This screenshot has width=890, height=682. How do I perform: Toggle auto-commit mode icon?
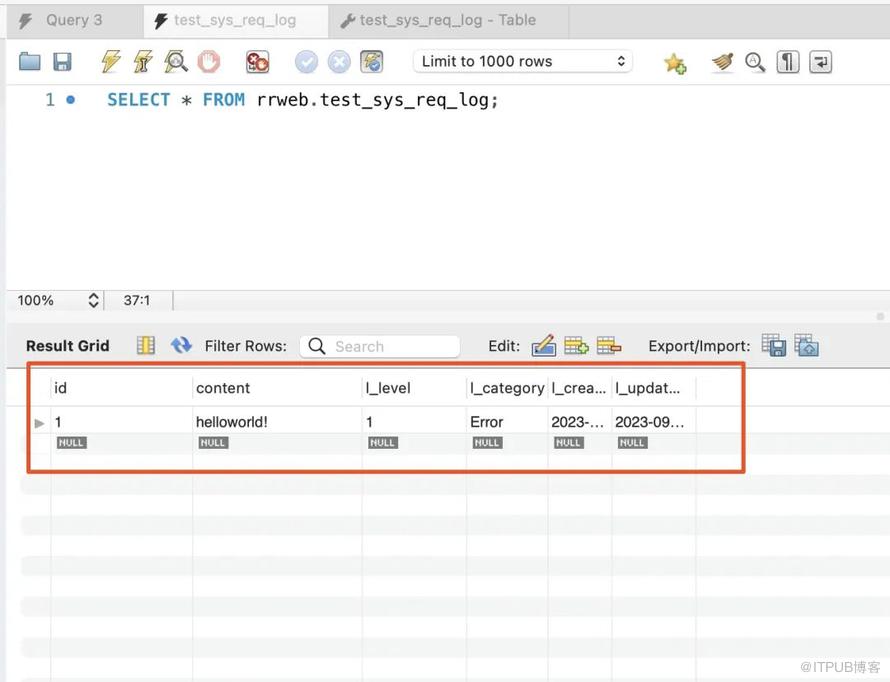click(x=372, y=62)
